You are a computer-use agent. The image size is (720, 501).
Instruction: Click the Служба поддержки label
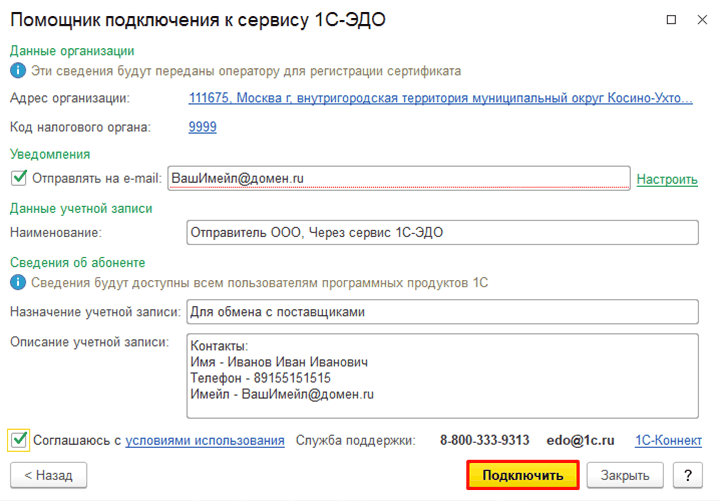click(x=355, y=440)
